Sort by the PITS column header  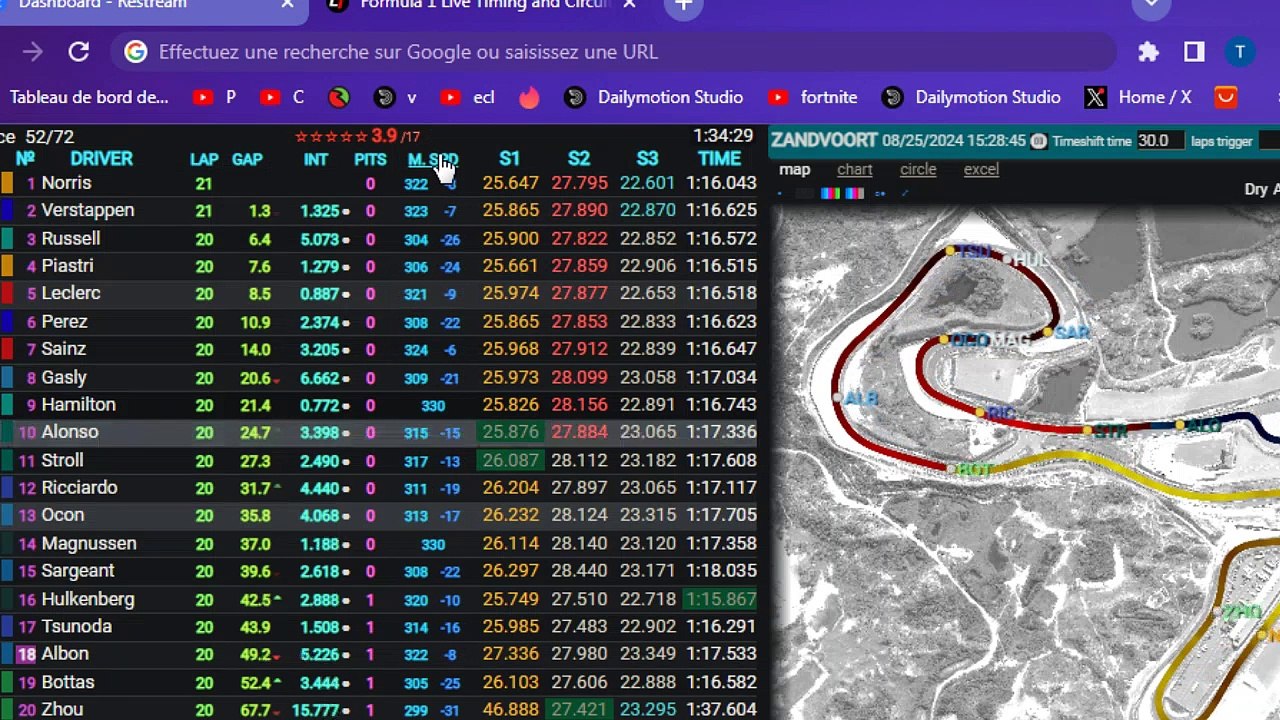tap(370, 159)
